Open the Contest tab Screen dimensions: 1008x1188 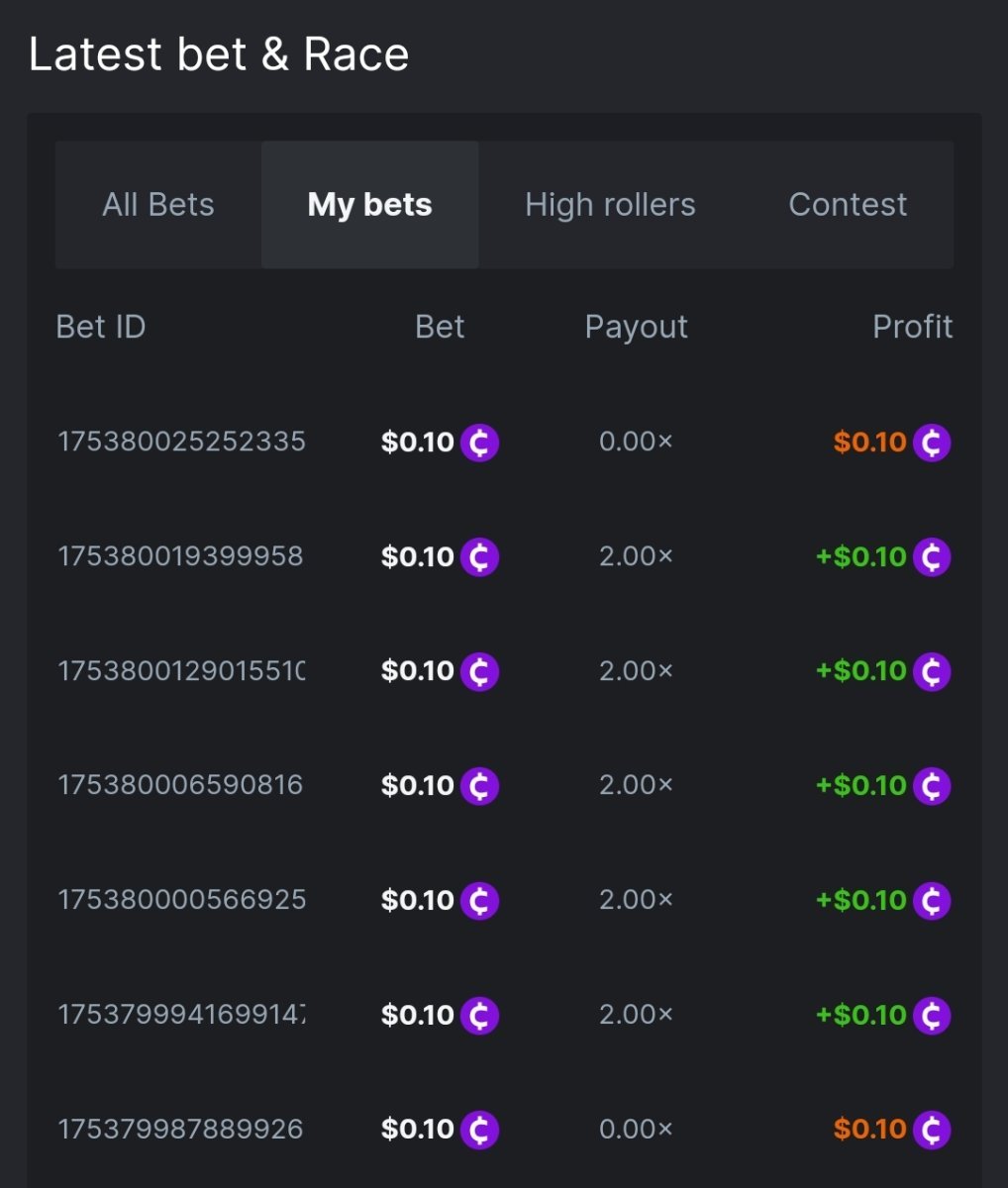(x=848, y=205)
